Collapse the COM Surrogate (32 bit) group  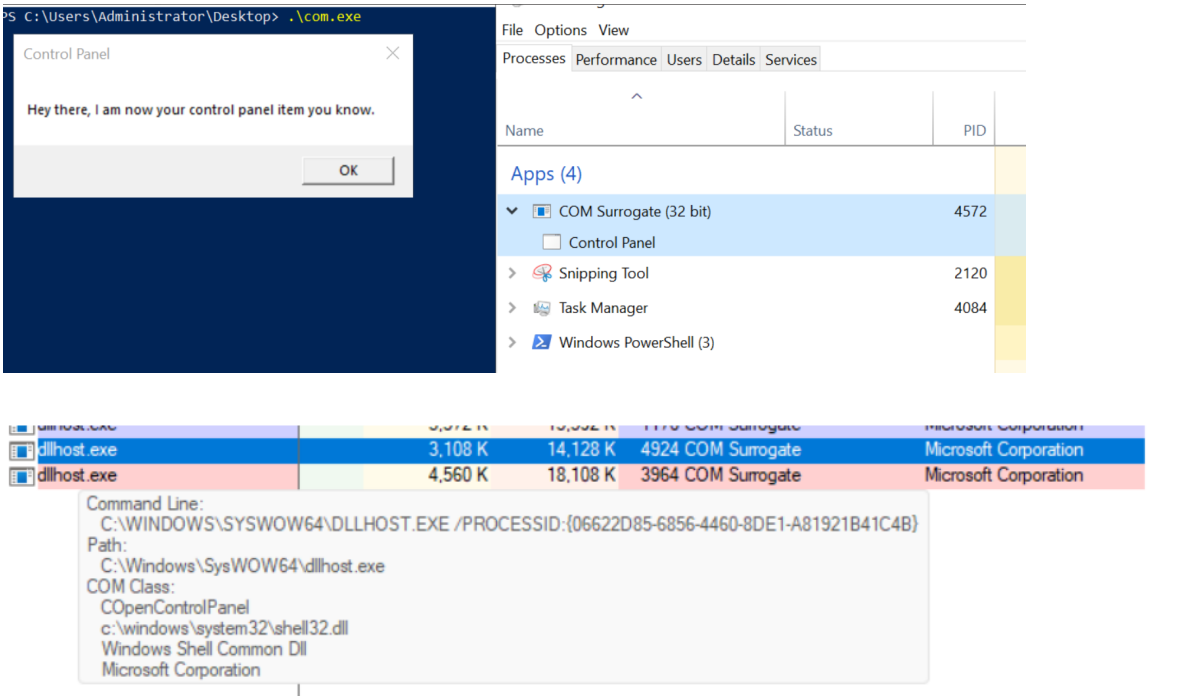513,212
